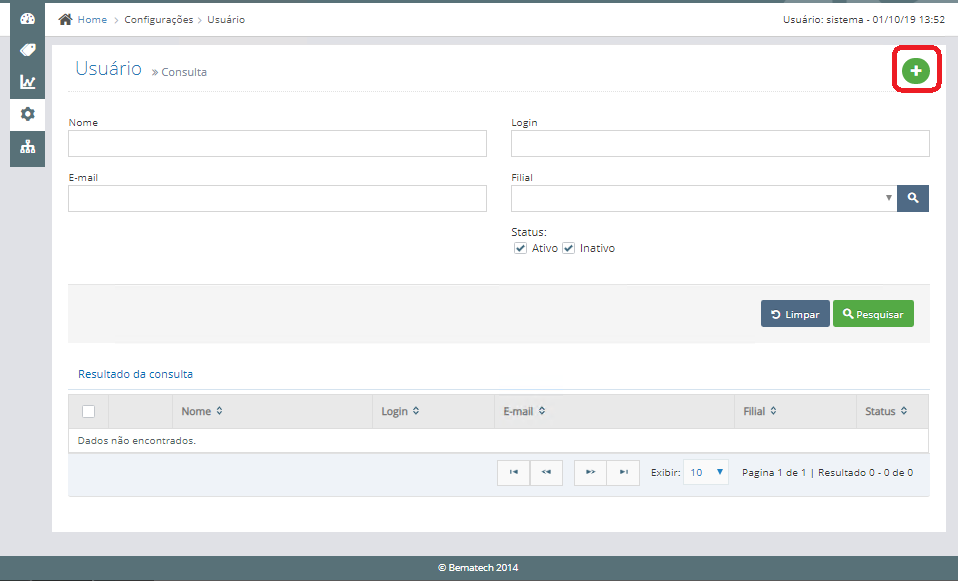Open the hierarchy sitemap sidebar icon

pyautogui.click(x=27, y=147)
